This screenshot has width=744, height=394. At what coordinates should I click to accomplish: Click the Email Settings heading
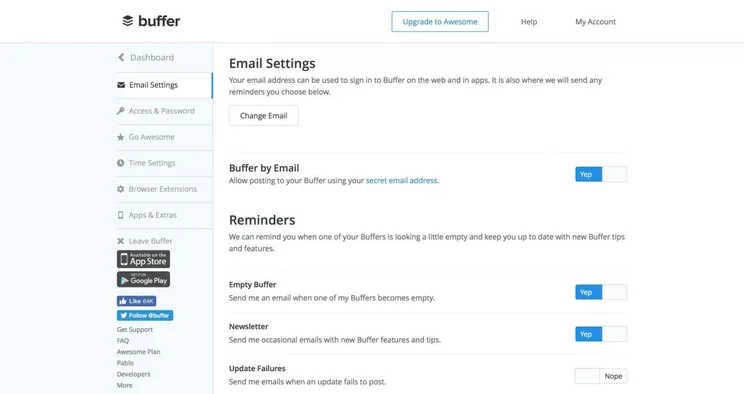tap(272, 63)
